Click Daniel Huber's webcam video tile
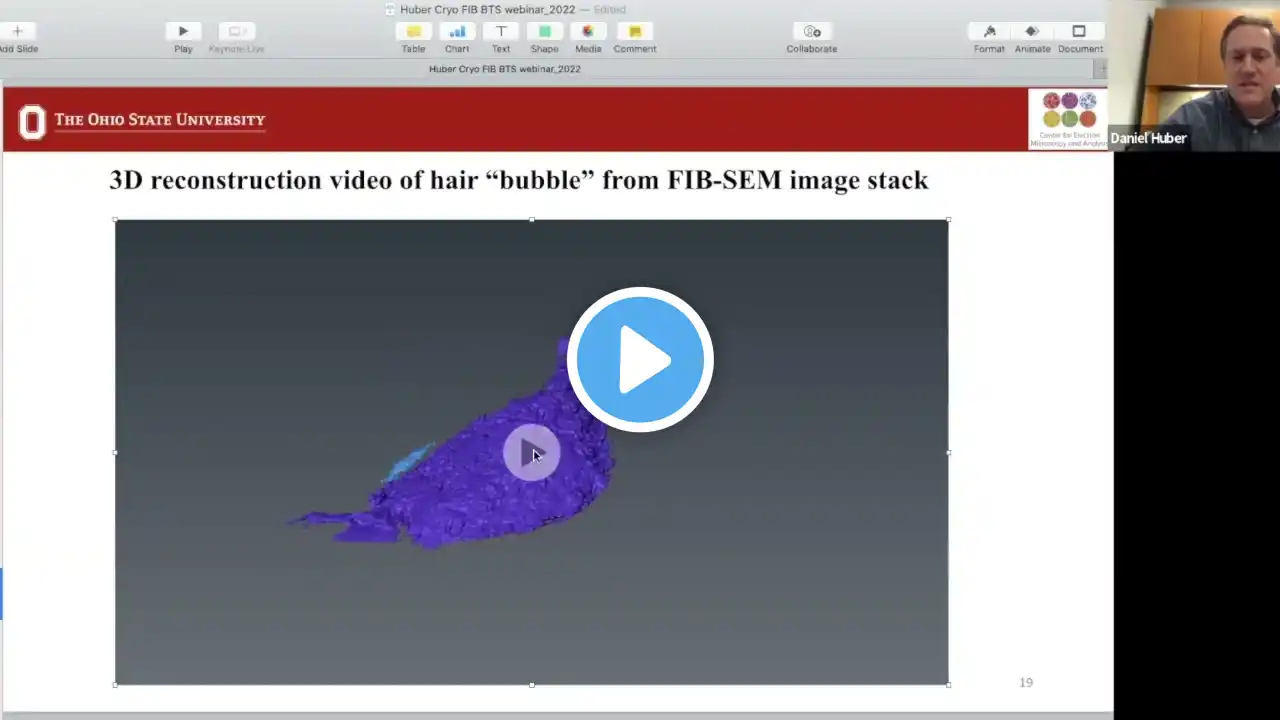The image size is (1280, 720). [1194, 75]
